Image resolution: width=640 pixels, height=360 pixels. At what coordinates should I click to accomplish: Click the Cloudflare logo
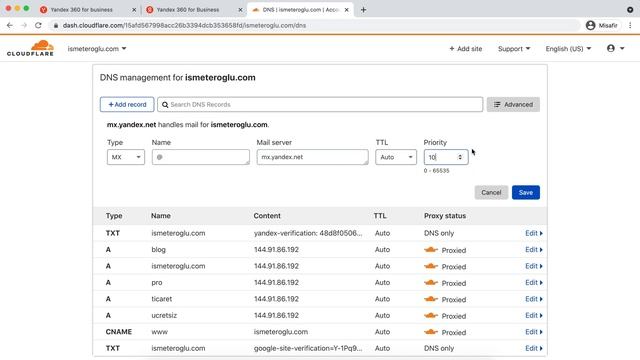pyautogui.click(x=30, y=48)
